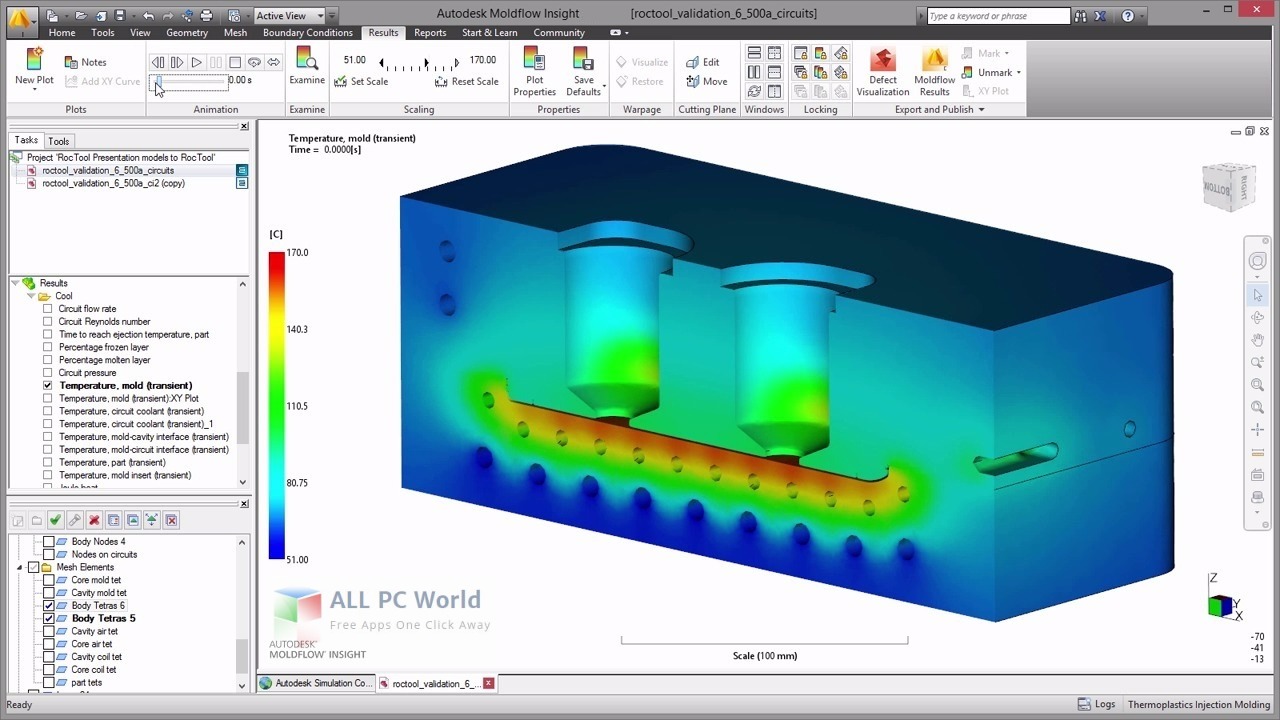1280x720 pixels.
Task: Enable the Circuit flow rate result
Action: click(47, 308)
